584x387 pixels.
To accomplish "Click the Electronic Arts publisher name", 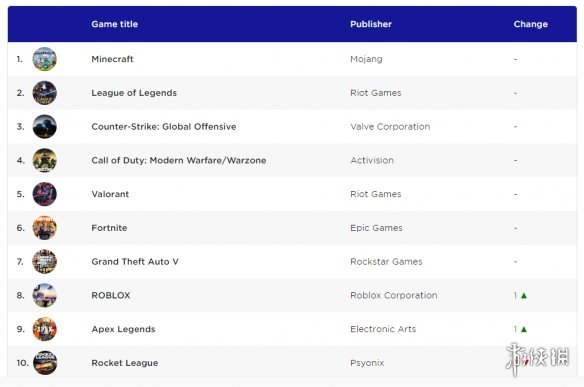I will point(383,329).
